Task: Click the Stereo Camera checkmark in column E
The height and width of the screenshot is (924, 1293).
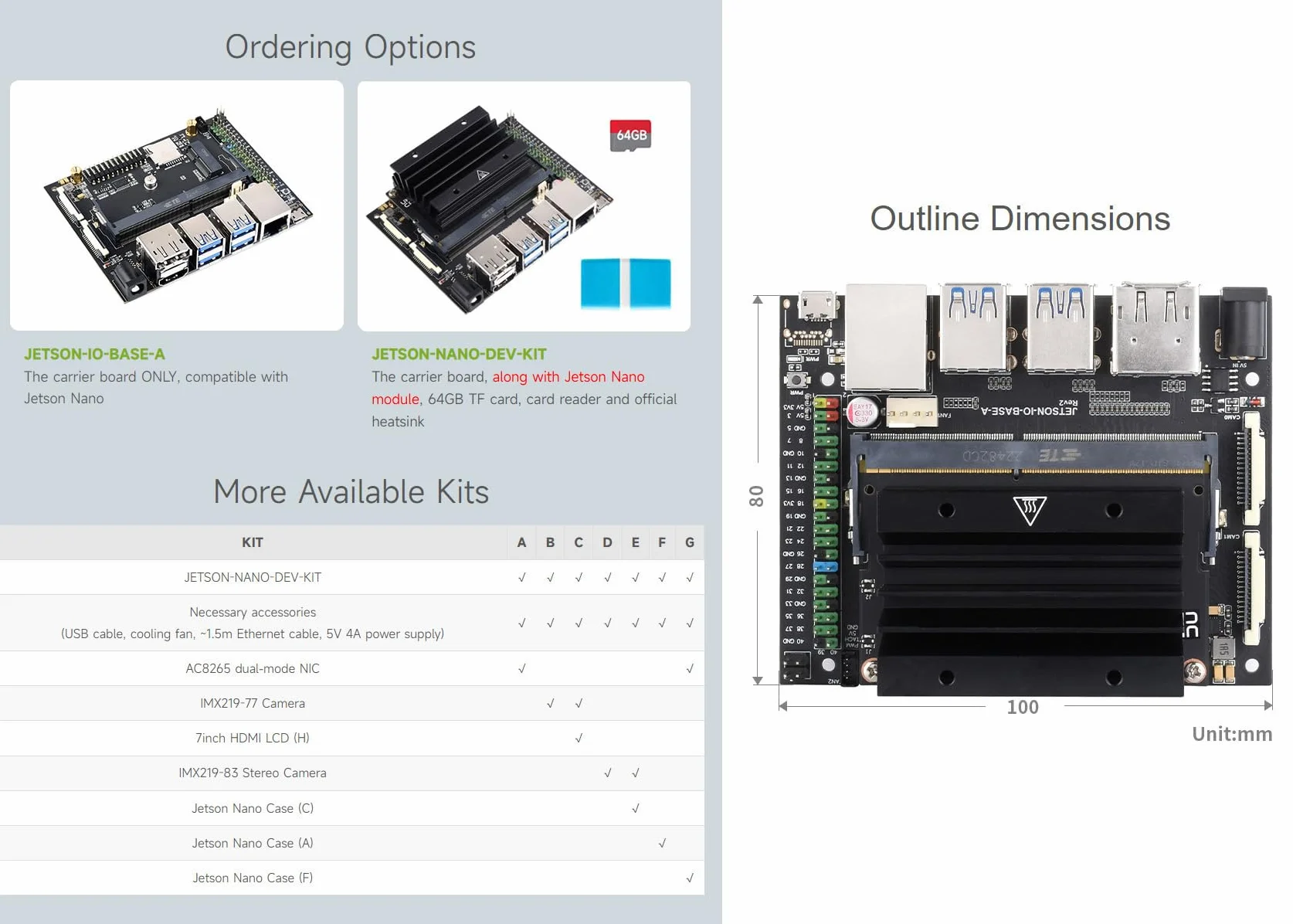Action: [636, 773]
